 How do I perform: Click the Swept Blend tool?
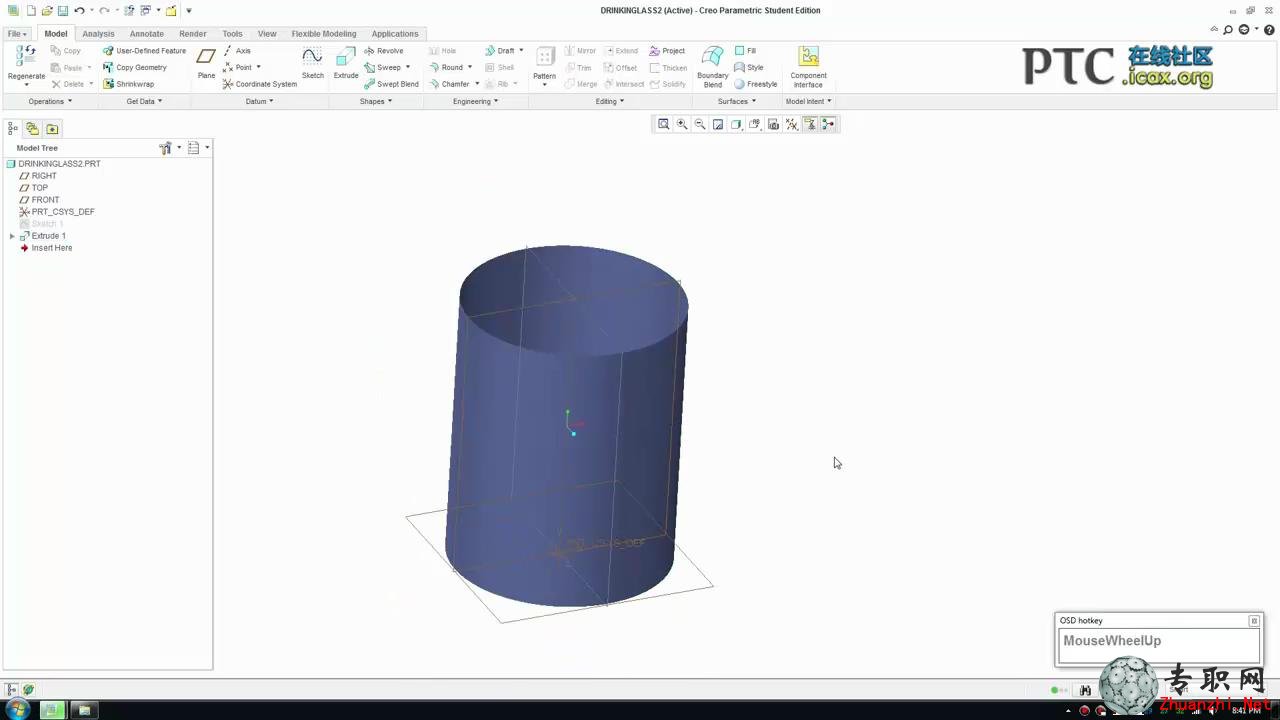390,84
